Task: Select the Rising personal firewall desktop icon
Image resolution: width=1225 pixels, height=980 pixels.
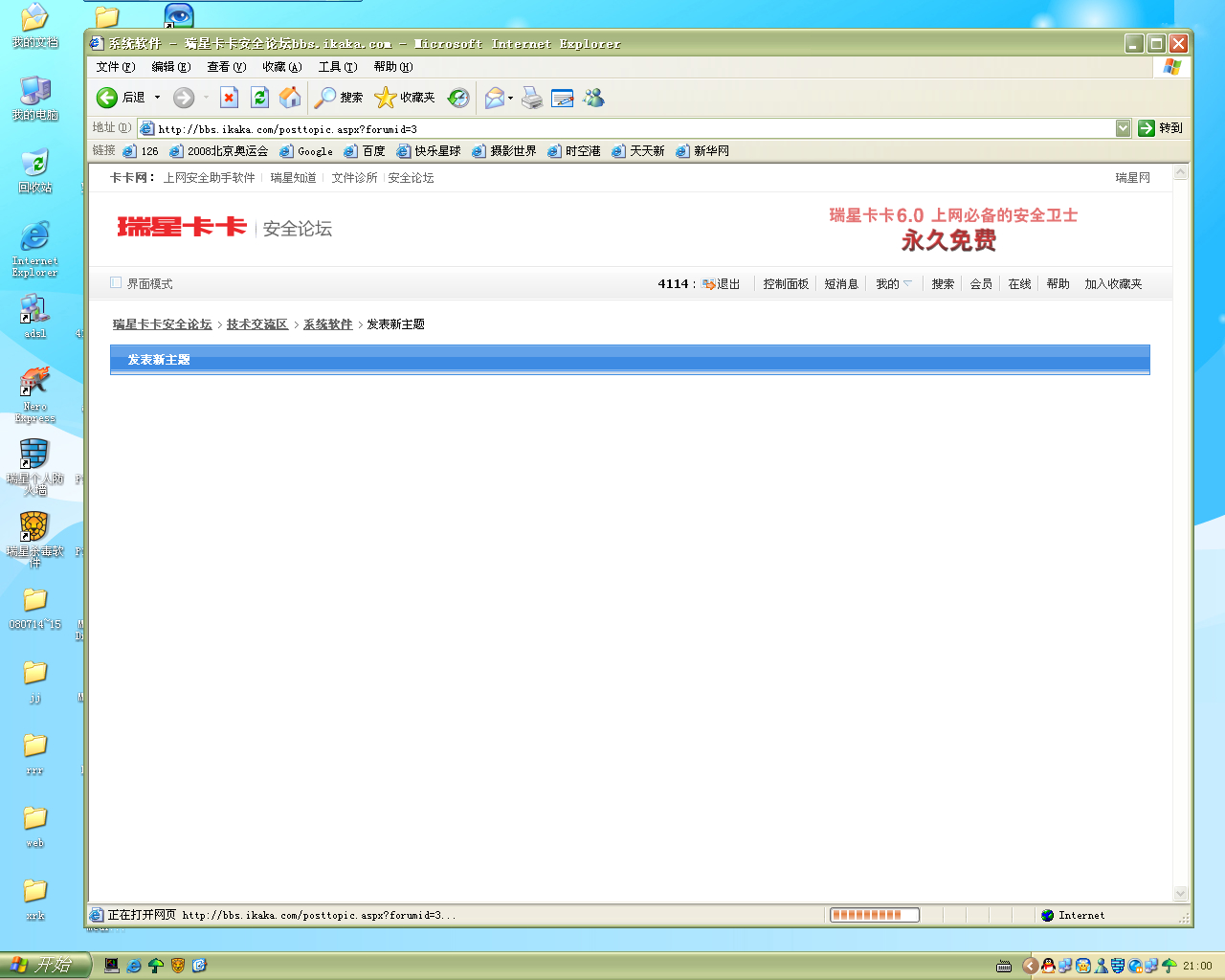Action: 35,467
